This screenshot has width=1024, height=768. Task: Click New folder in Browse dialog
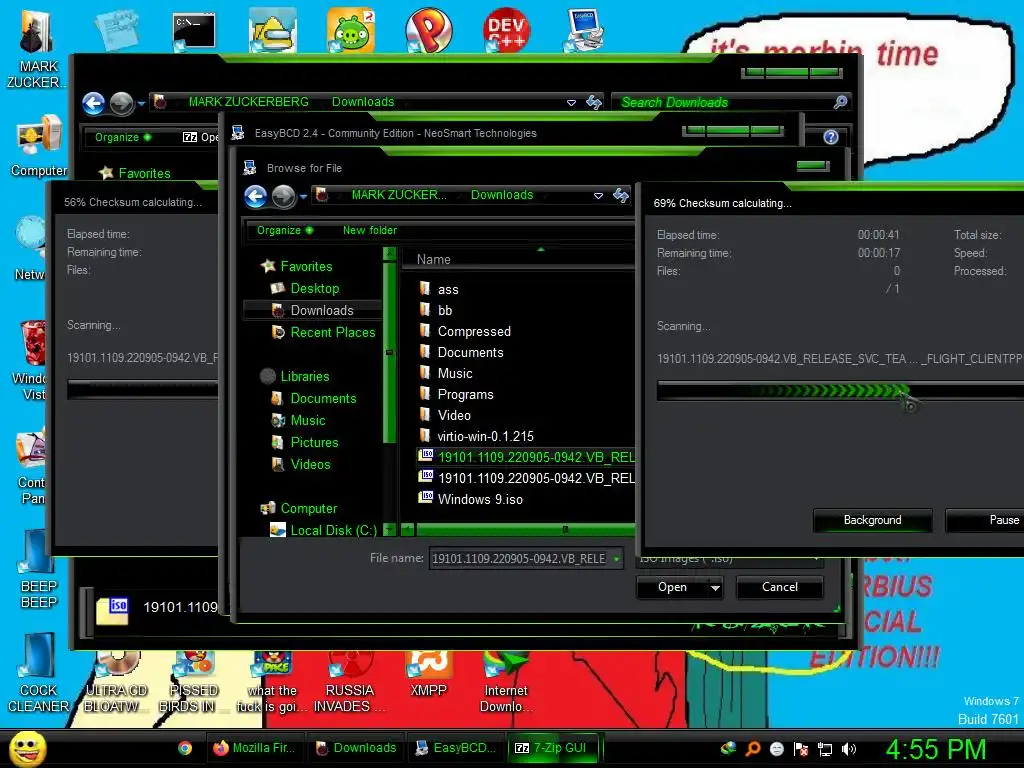point(370,231)
